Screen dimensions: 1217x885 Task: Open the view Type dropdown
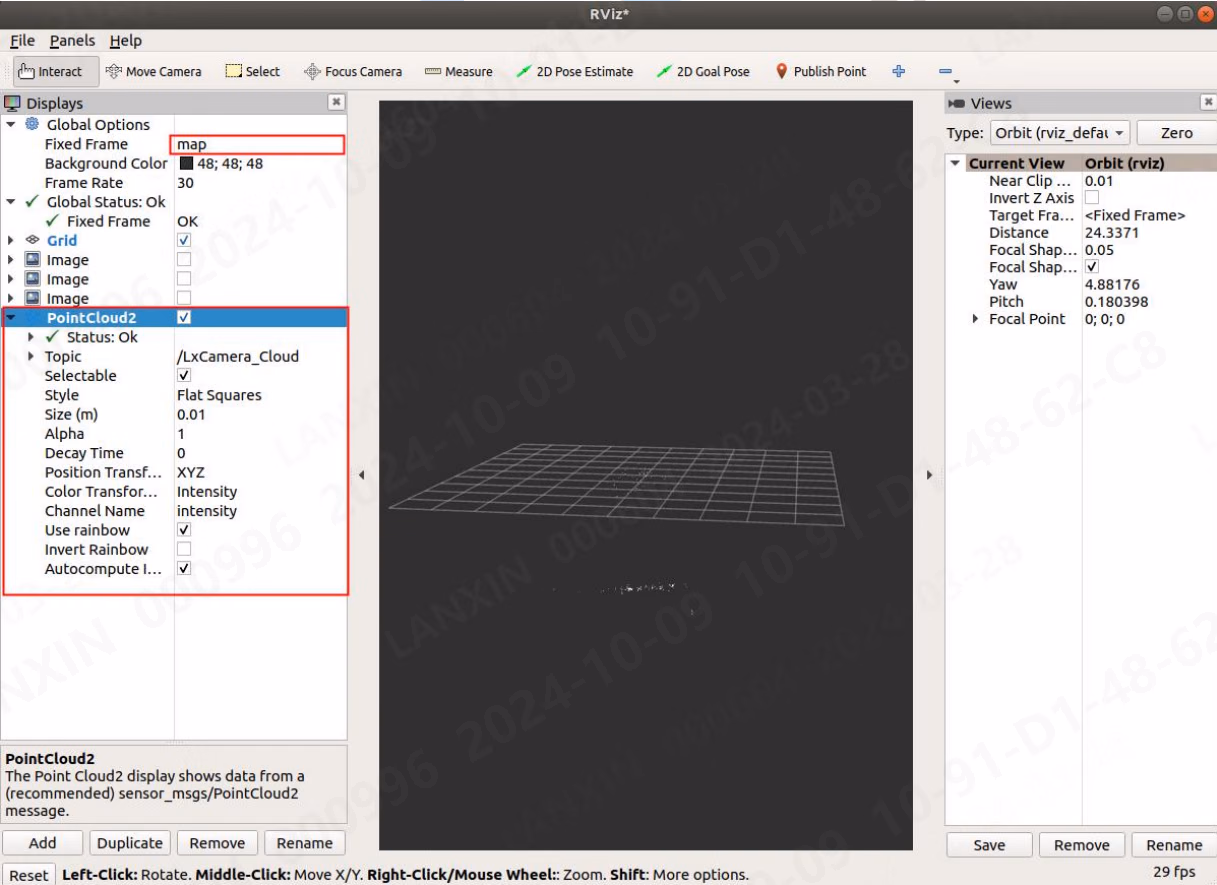pyautogui.click(x=1059, y=132)
